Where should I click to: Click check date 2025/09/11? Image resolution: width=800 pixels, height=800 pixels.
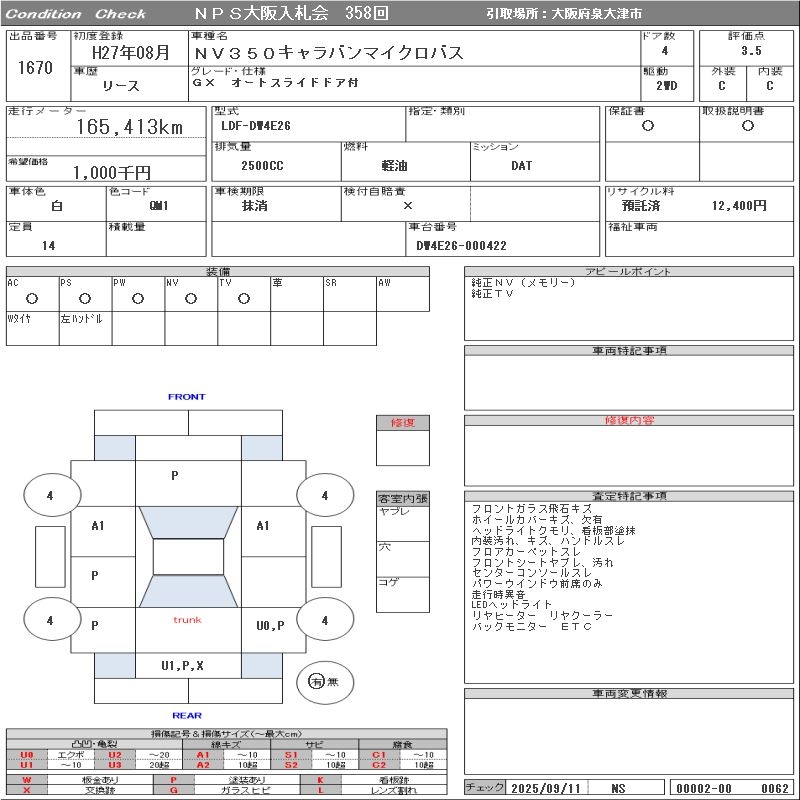(x=546, y=788)
